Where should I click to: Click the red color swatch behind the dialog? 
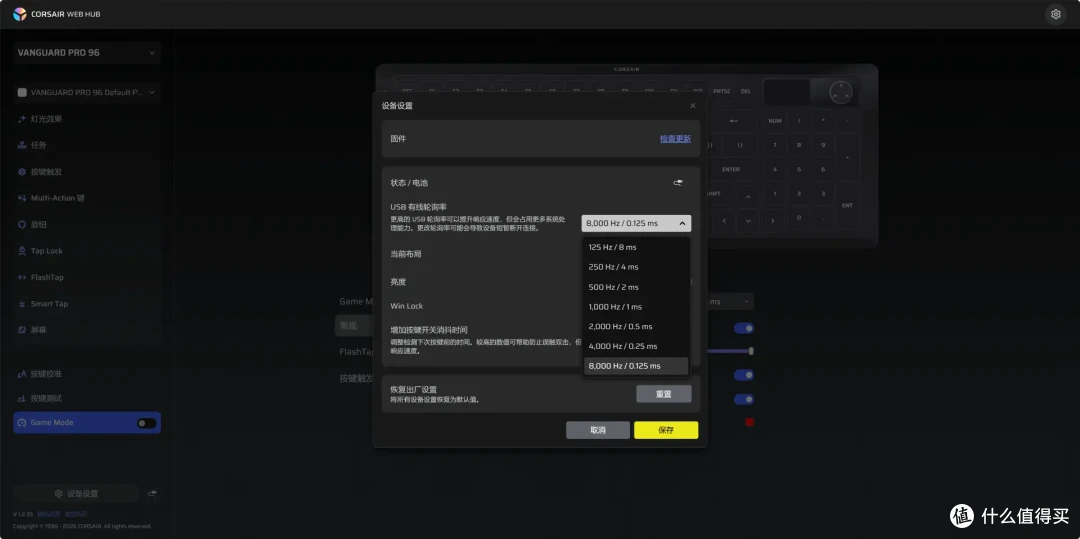point(749,422)
